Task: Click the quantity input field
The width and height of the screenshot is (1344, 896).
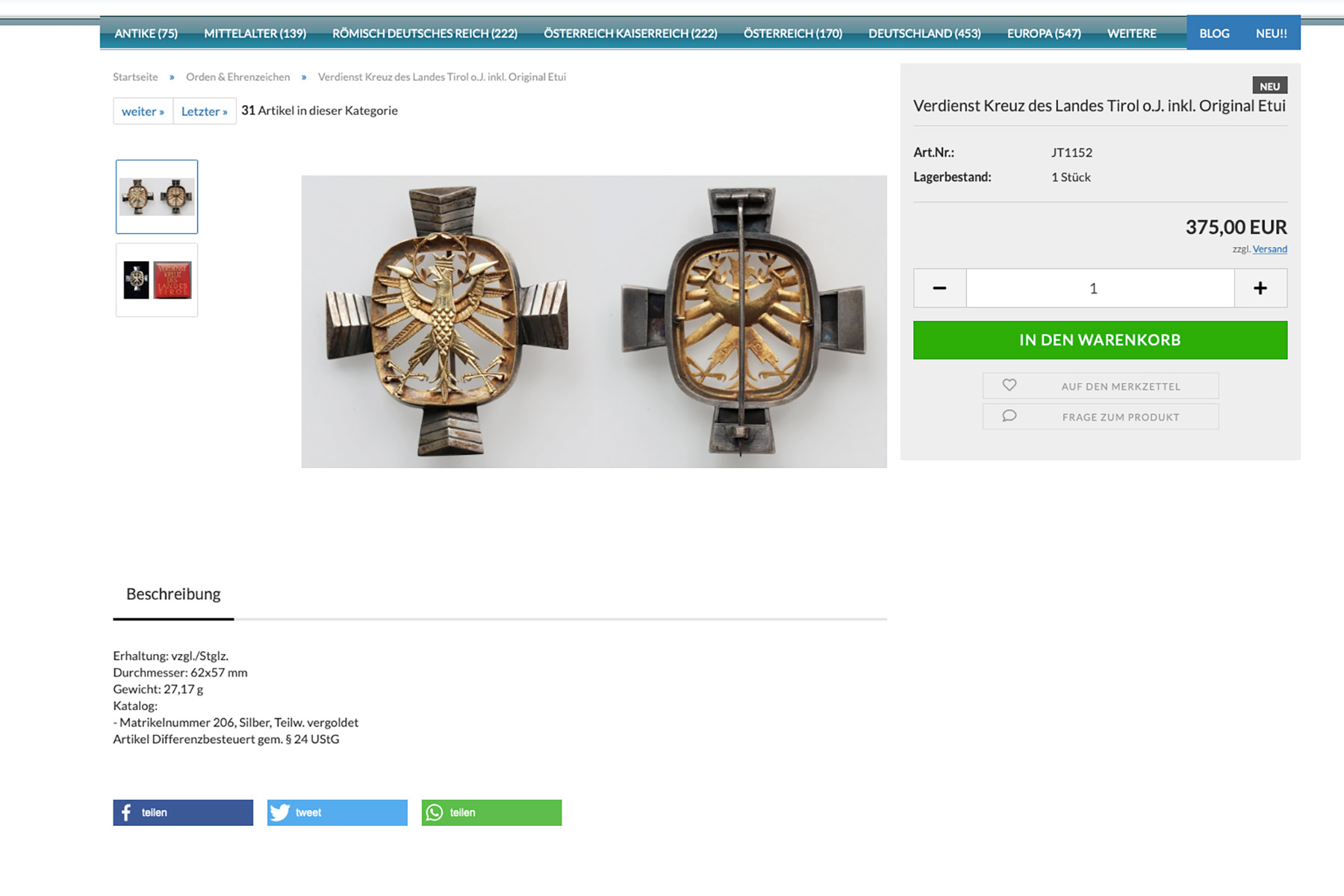Action: (x=1100, y=288)
